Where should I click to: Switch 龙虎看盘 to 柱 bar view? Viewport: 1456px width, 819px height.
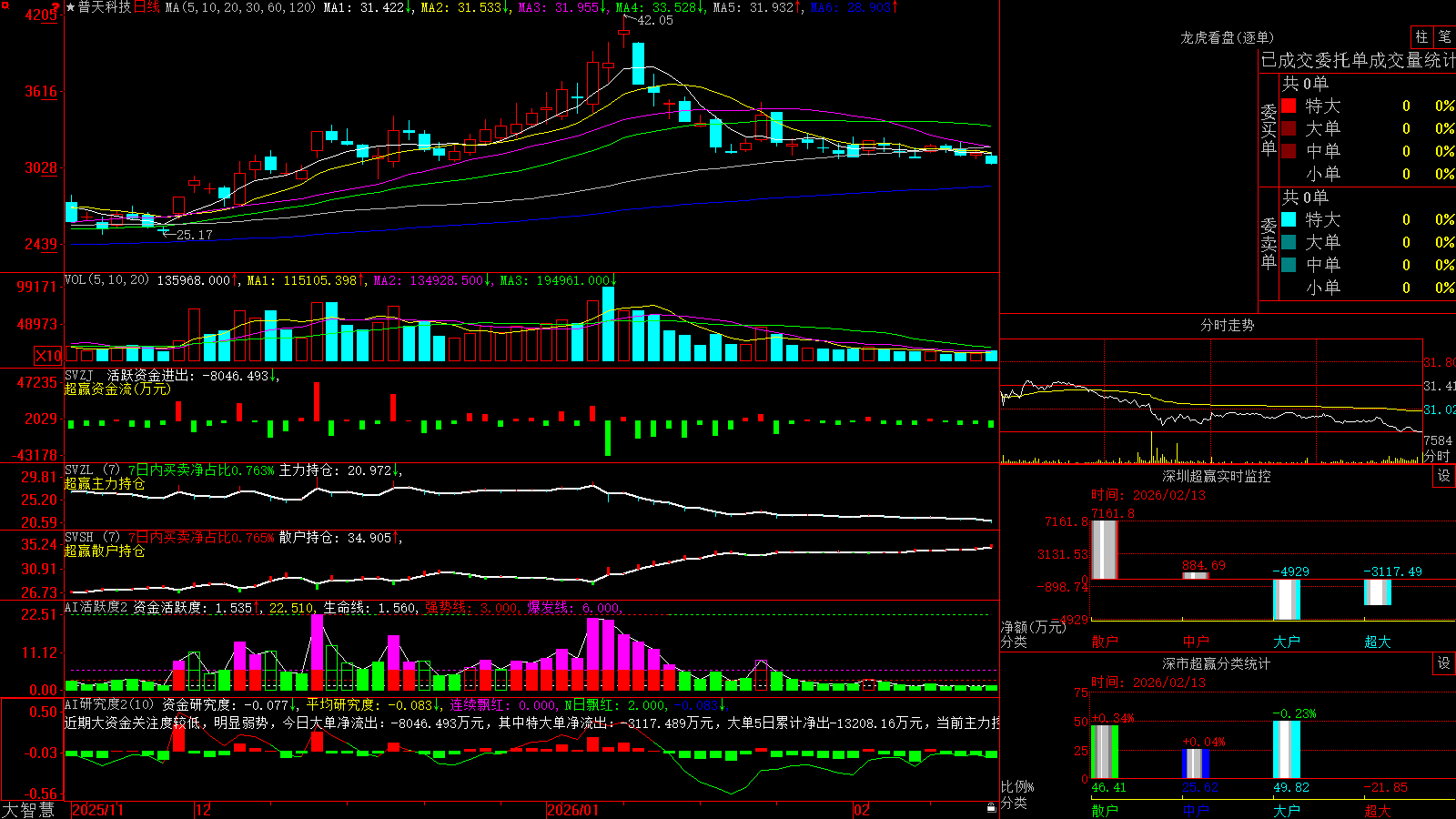1421,37
